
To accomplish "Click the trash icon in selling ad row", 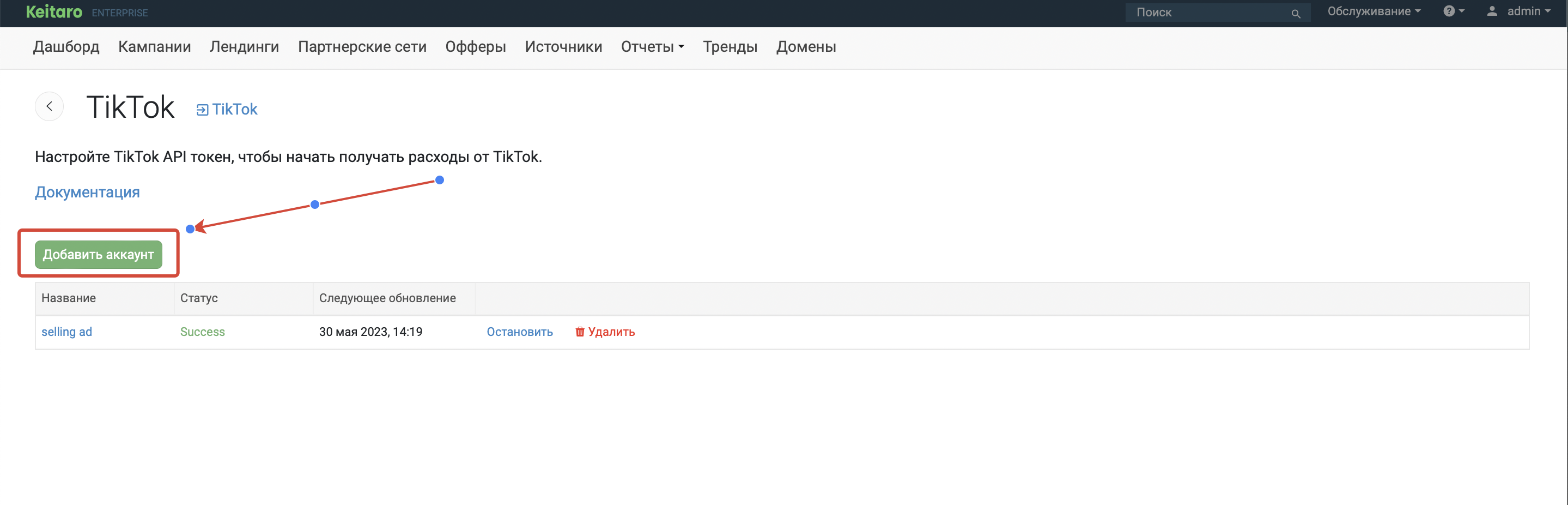I will tap(580, 332).
